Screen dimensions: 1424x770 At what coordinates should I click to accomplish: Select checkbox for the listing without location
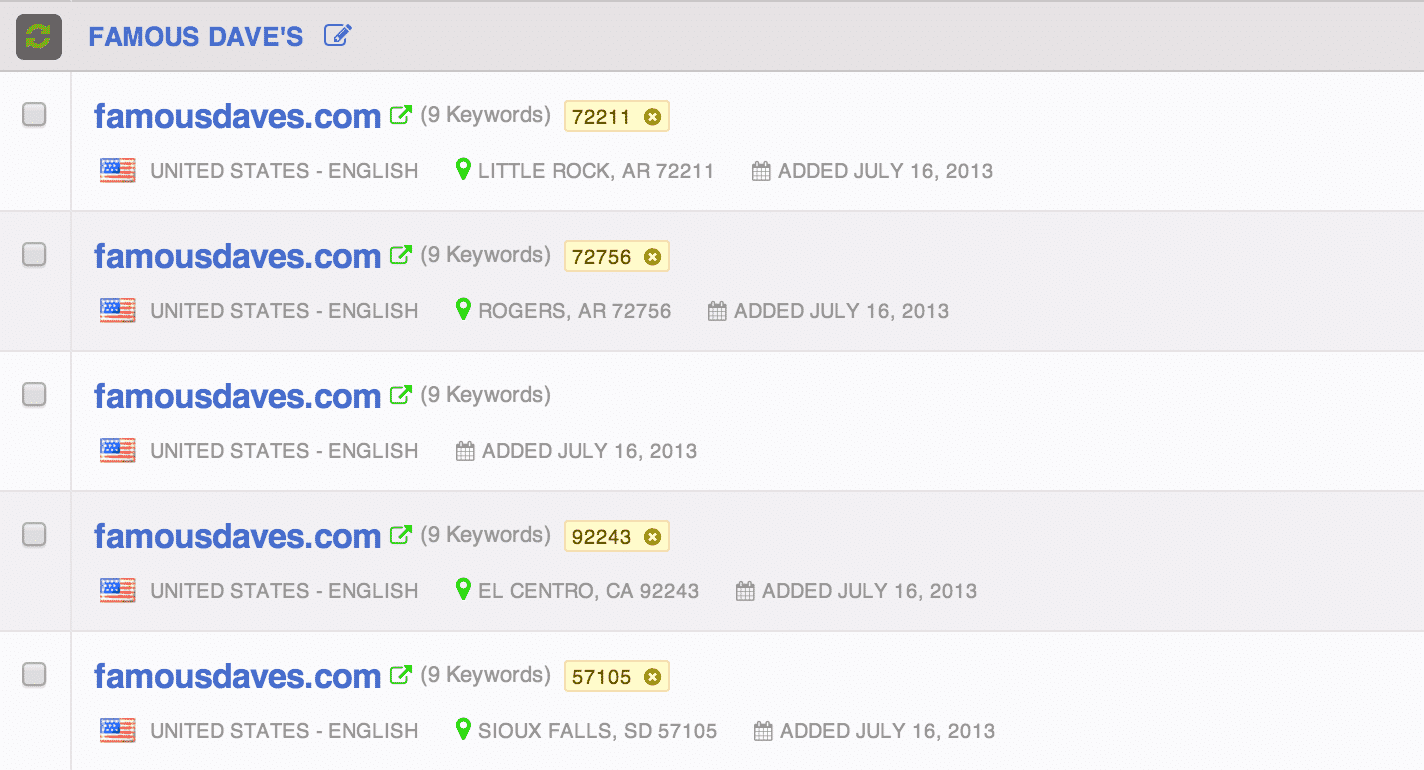pyautogui.click(x=34, y=395)
